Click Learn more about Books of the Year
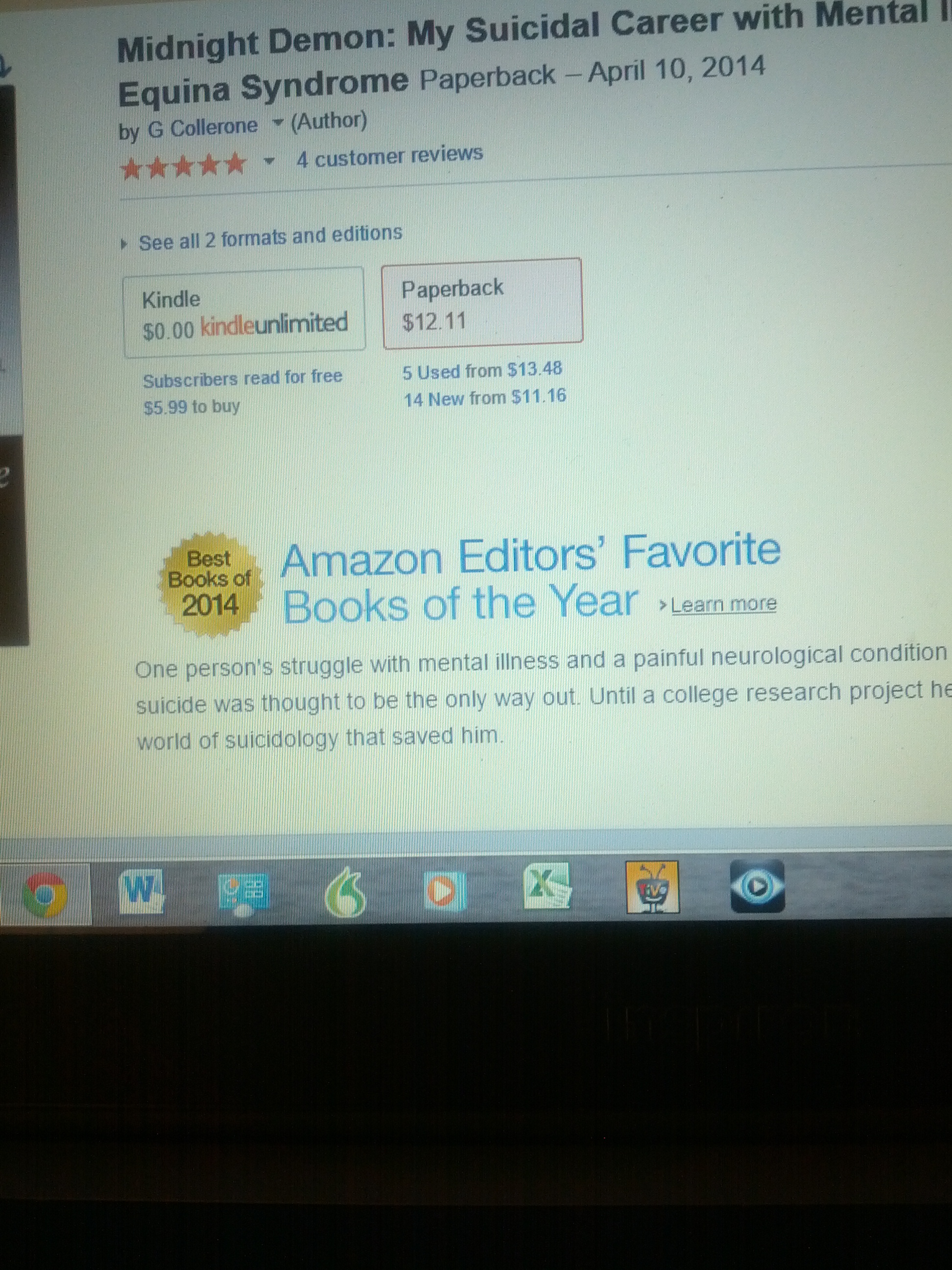This screenshot has height=1270, width=952. (723, 604)
